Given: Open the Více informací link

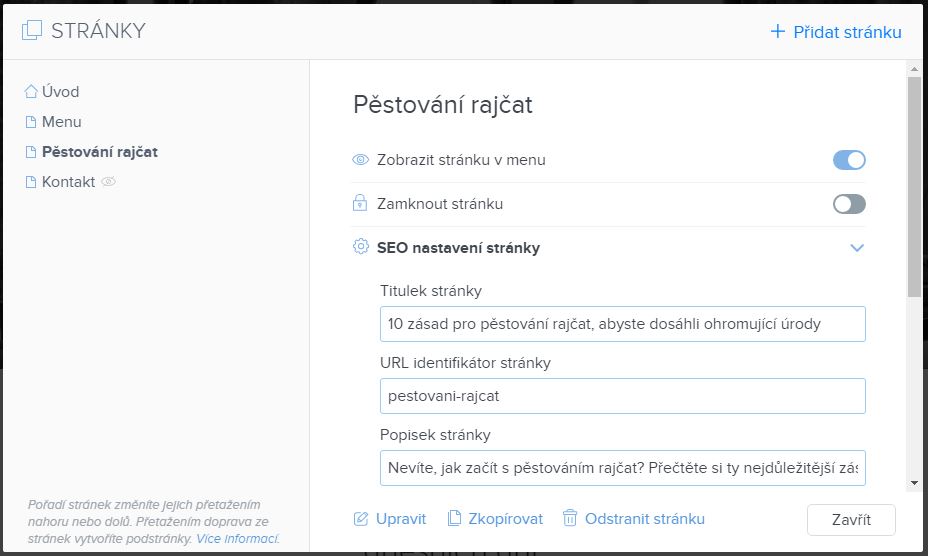Looking at the screenshot, I should coord(238,539).
